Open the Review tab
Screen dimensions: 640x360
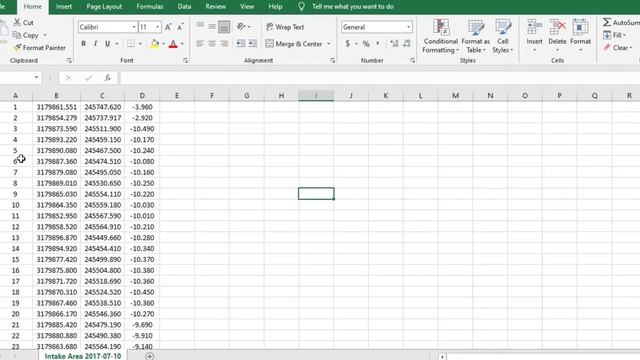[216, 7]
